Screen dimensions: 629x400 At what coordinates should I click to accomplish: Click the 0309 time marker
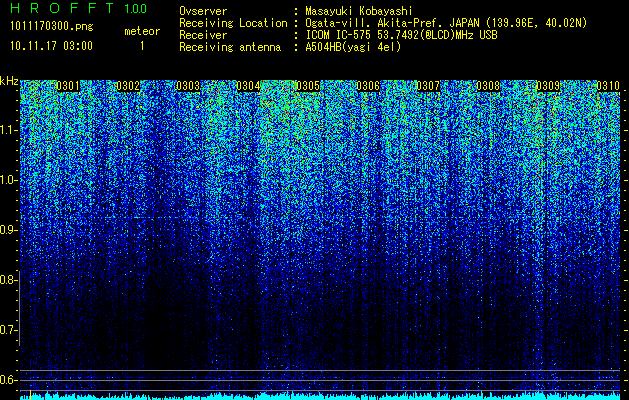[x=548, y=86]
